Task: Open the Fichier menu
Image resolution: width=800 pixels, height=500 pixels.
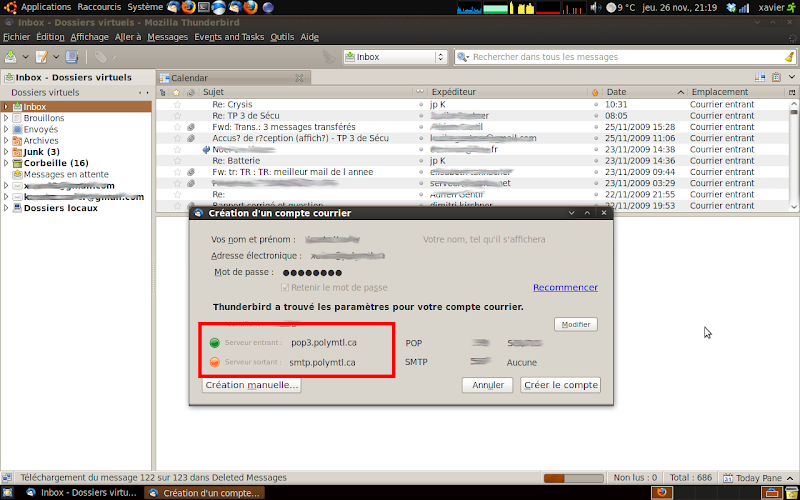Action: pos(16,37)
